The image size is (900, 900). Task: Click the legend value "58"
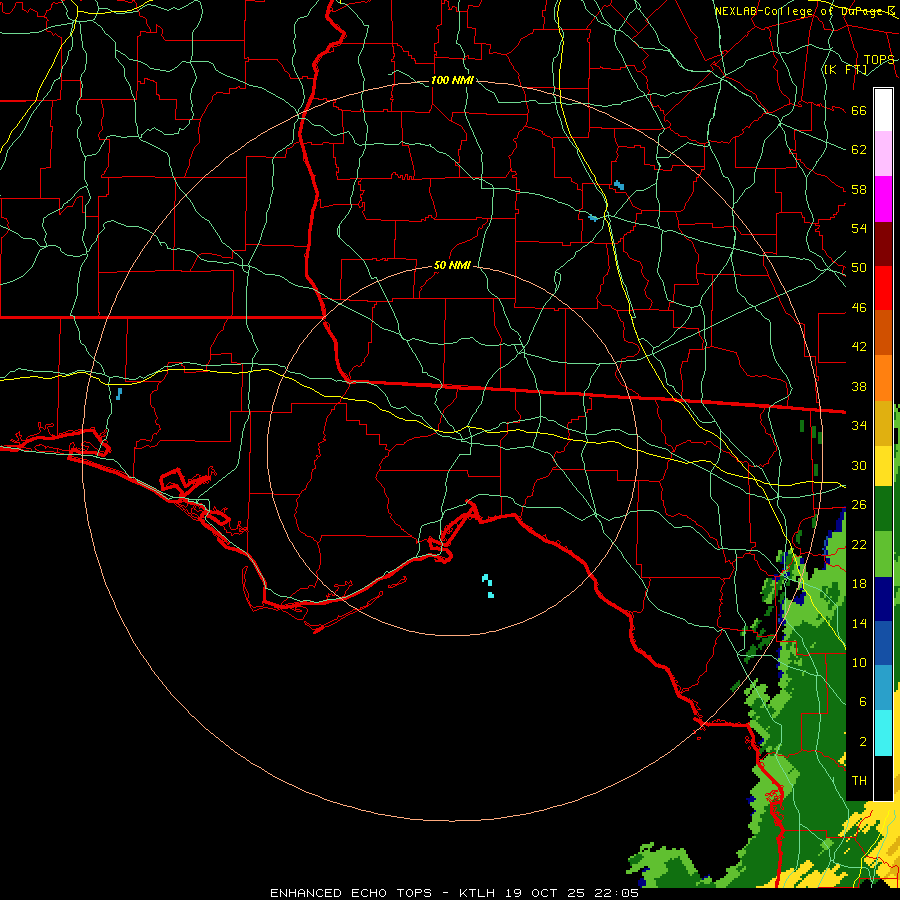tap(859, 189)
